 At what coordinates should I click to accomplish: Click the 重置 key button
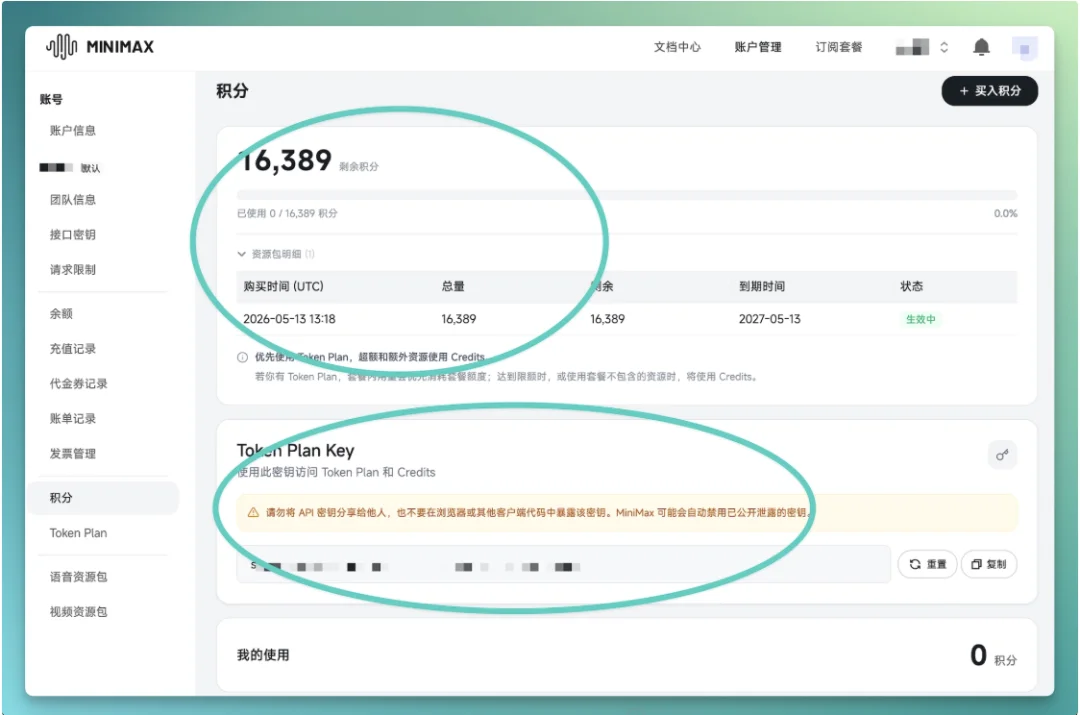(927, 564)
